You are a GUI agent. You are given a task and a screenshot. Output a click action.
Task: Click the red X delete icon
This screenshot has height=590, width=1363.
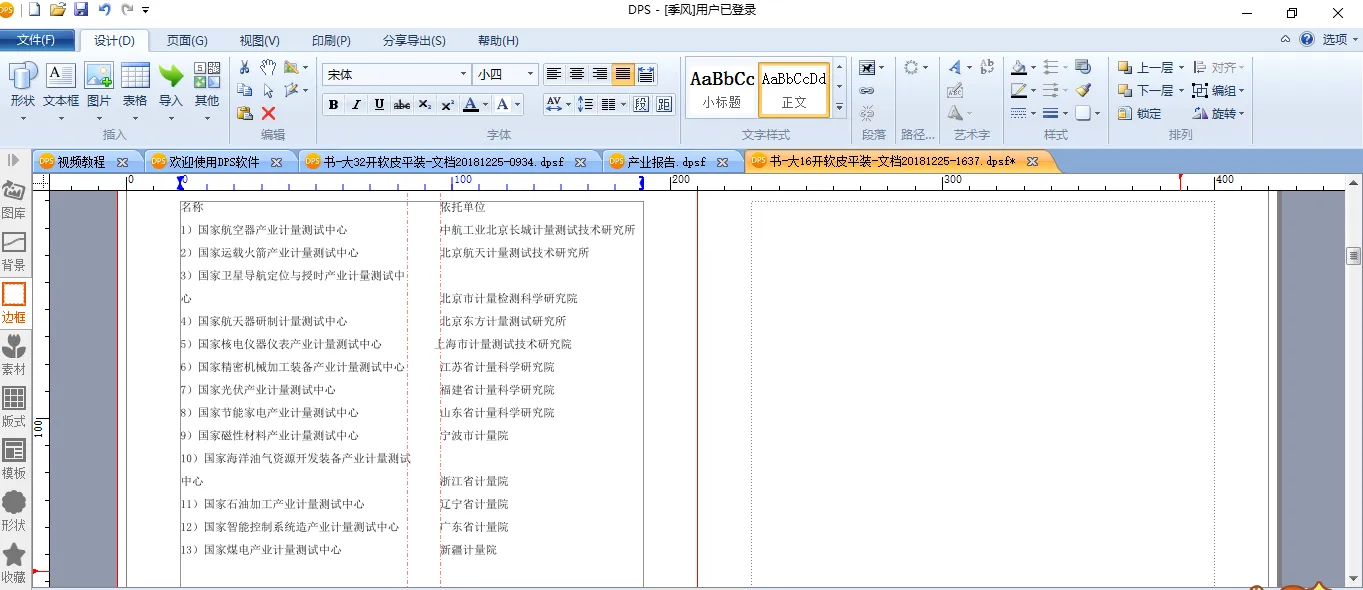[268, 113]
